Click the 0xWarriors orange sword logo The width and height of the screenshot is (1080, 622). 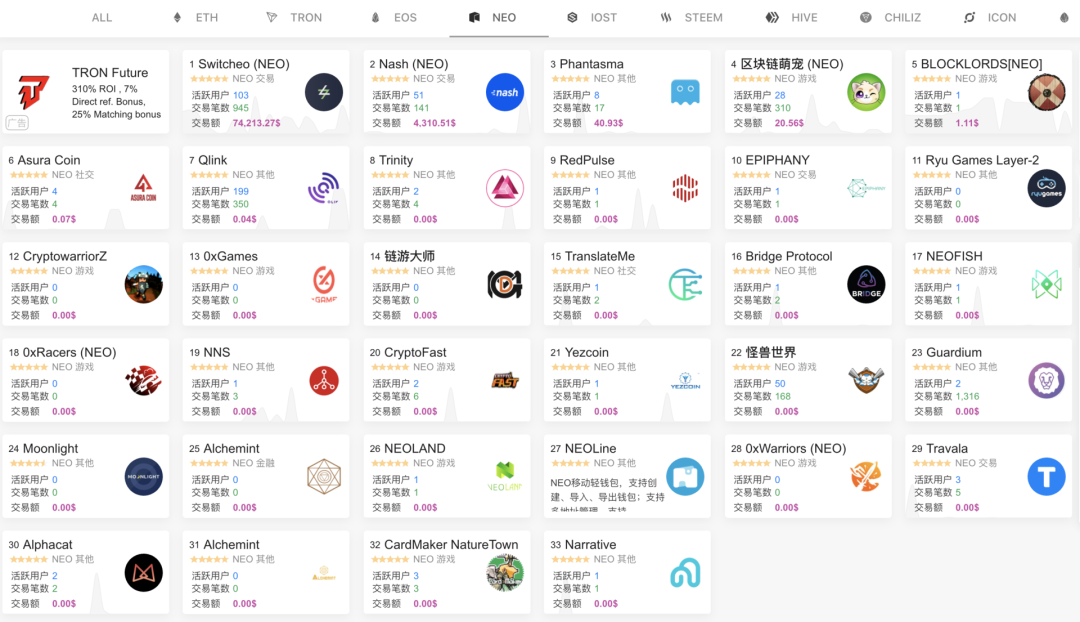click(x=866, y=477)
